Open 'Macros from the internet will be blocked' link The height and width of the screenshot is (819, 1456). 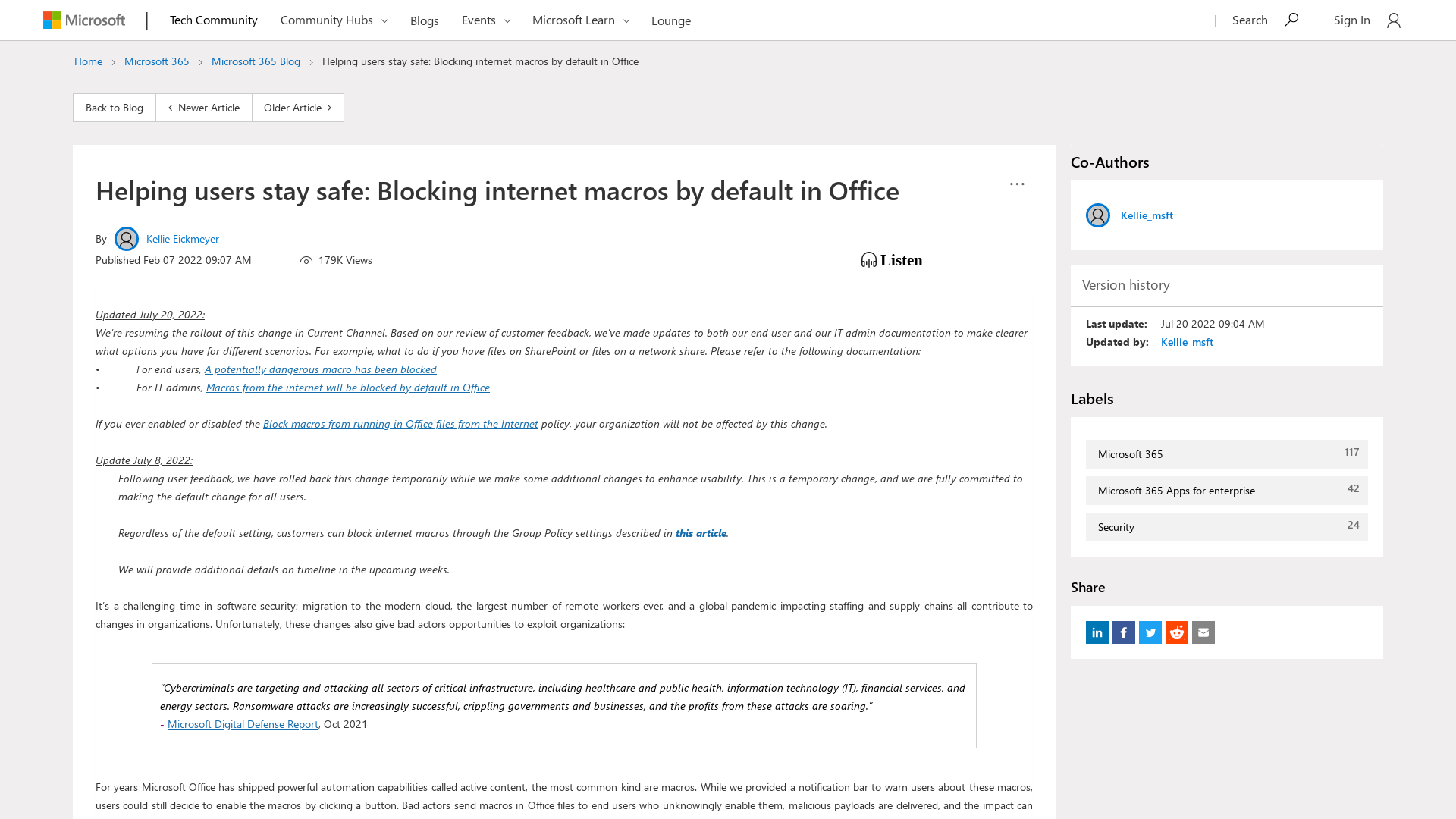coord(348,388)
